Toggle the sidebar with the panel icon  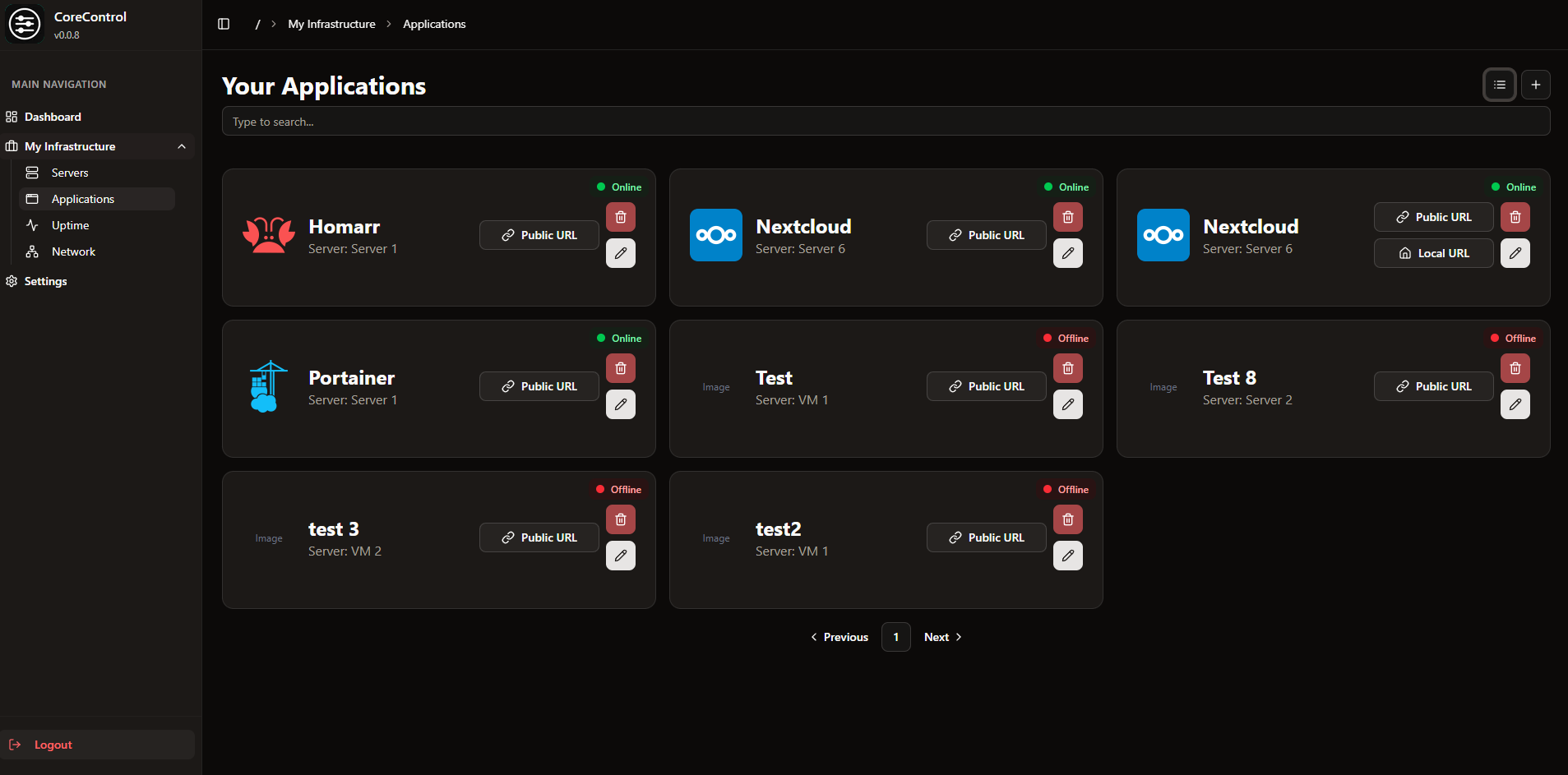coord(224,24)
